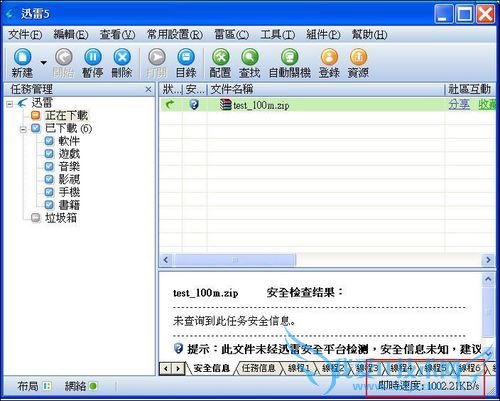The width and height of the screenshot is (500, 401).
Task: Click the 新建 new task icon
Action: pyautogui.click(x=22, y=57)
